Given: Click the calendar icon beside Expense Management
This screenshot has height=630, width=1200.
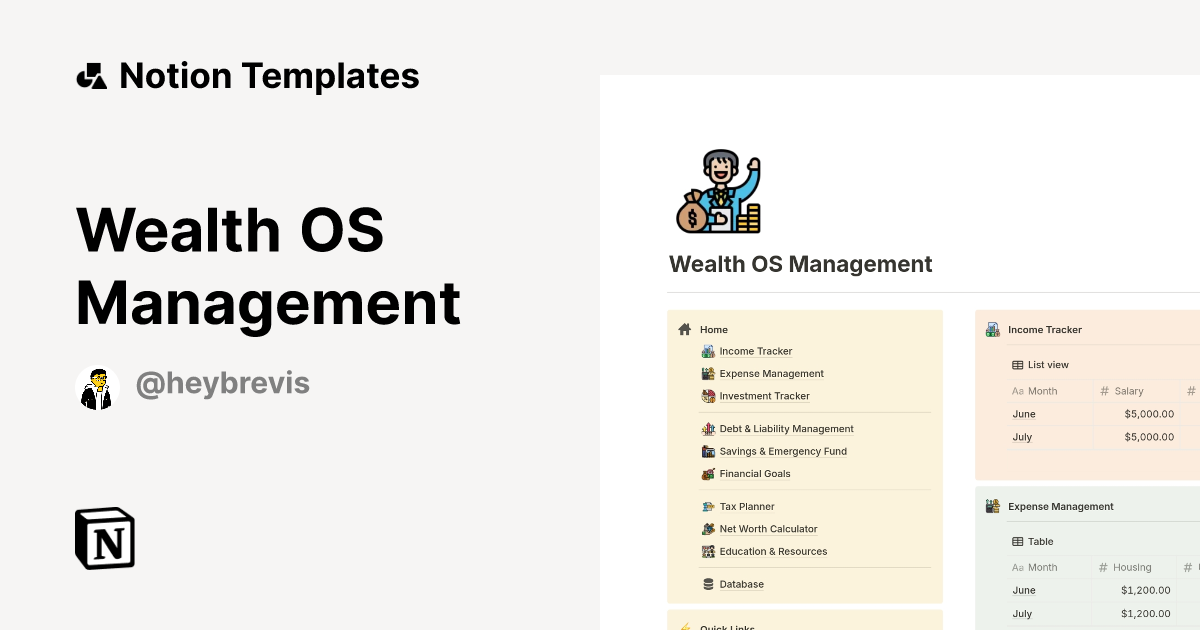Looking at the screenshot, I should (709, 373).
